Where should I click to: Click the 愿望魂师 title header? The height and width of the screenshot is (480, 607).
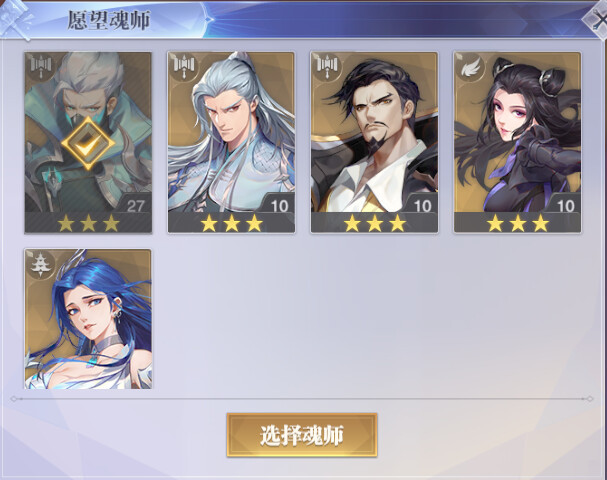[108, 20]
